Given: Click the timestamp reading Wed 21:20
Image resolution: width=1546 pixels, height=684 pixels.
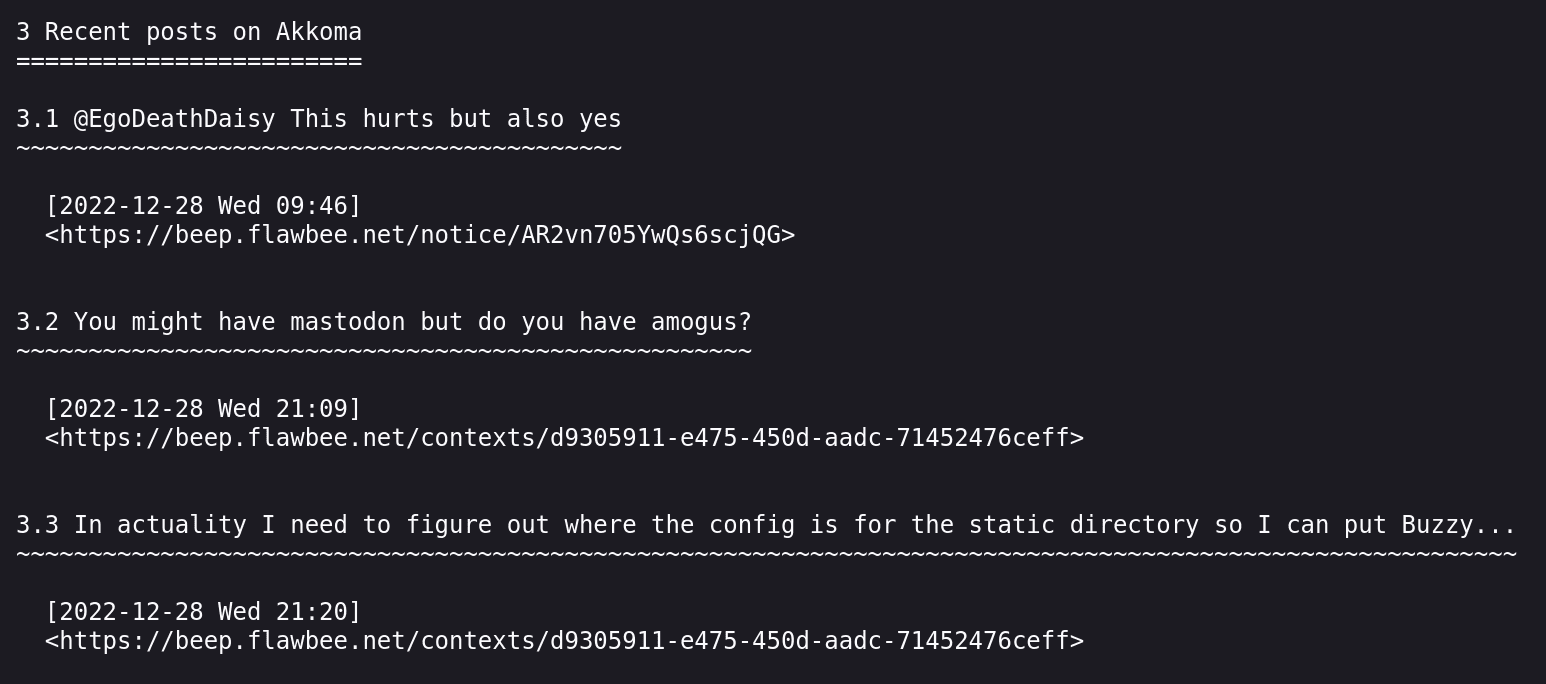Looking at the screenshot, I should (x=203, y=612).
